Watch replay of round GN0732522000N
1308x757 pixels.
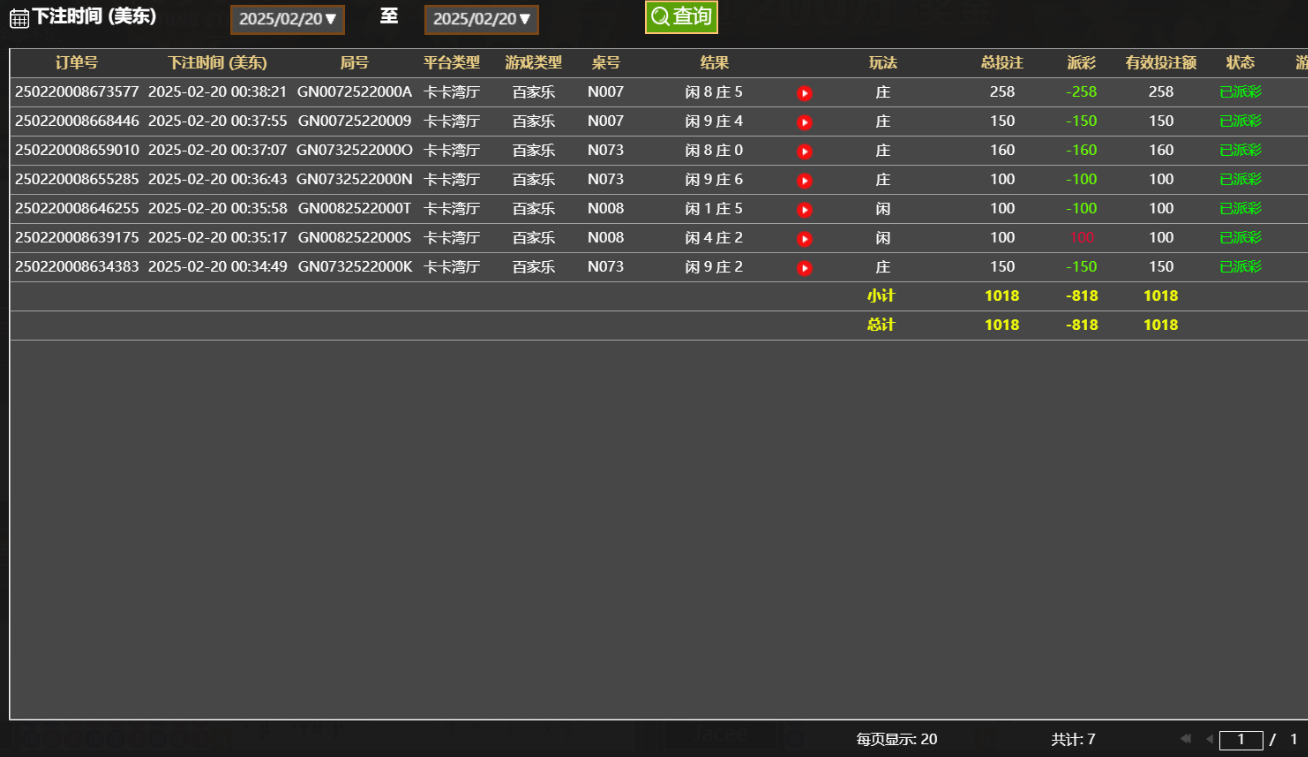point(804,180)
